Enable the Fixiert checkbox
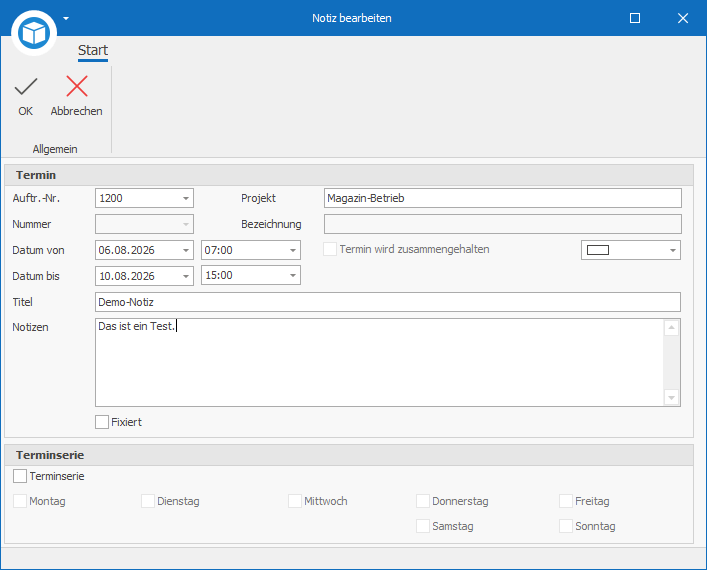Viewport: 707px width, 570px height. (102, 422)
